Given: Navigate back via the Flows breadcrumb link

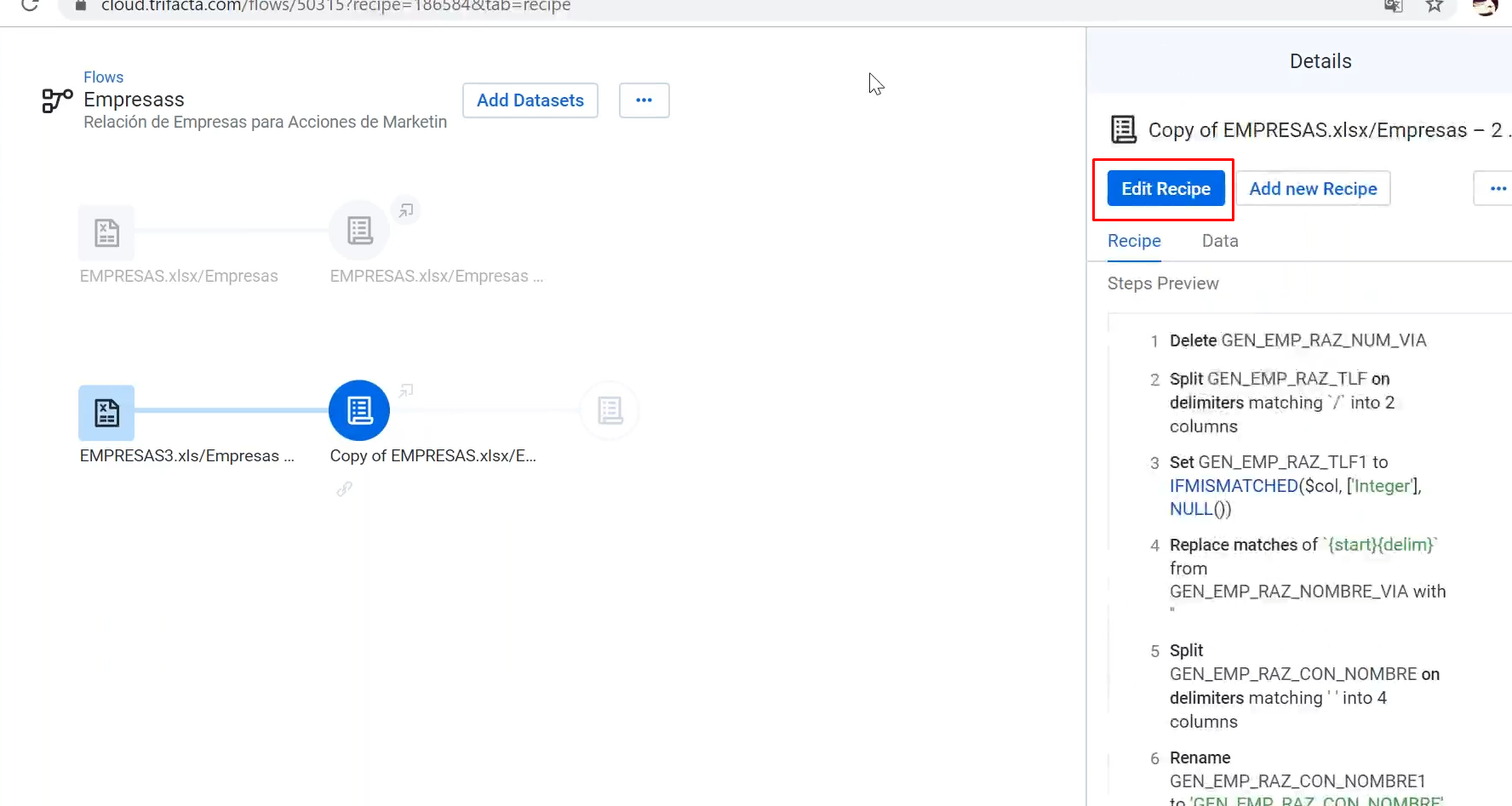Looking at the screenshot, I should [103, 77].
